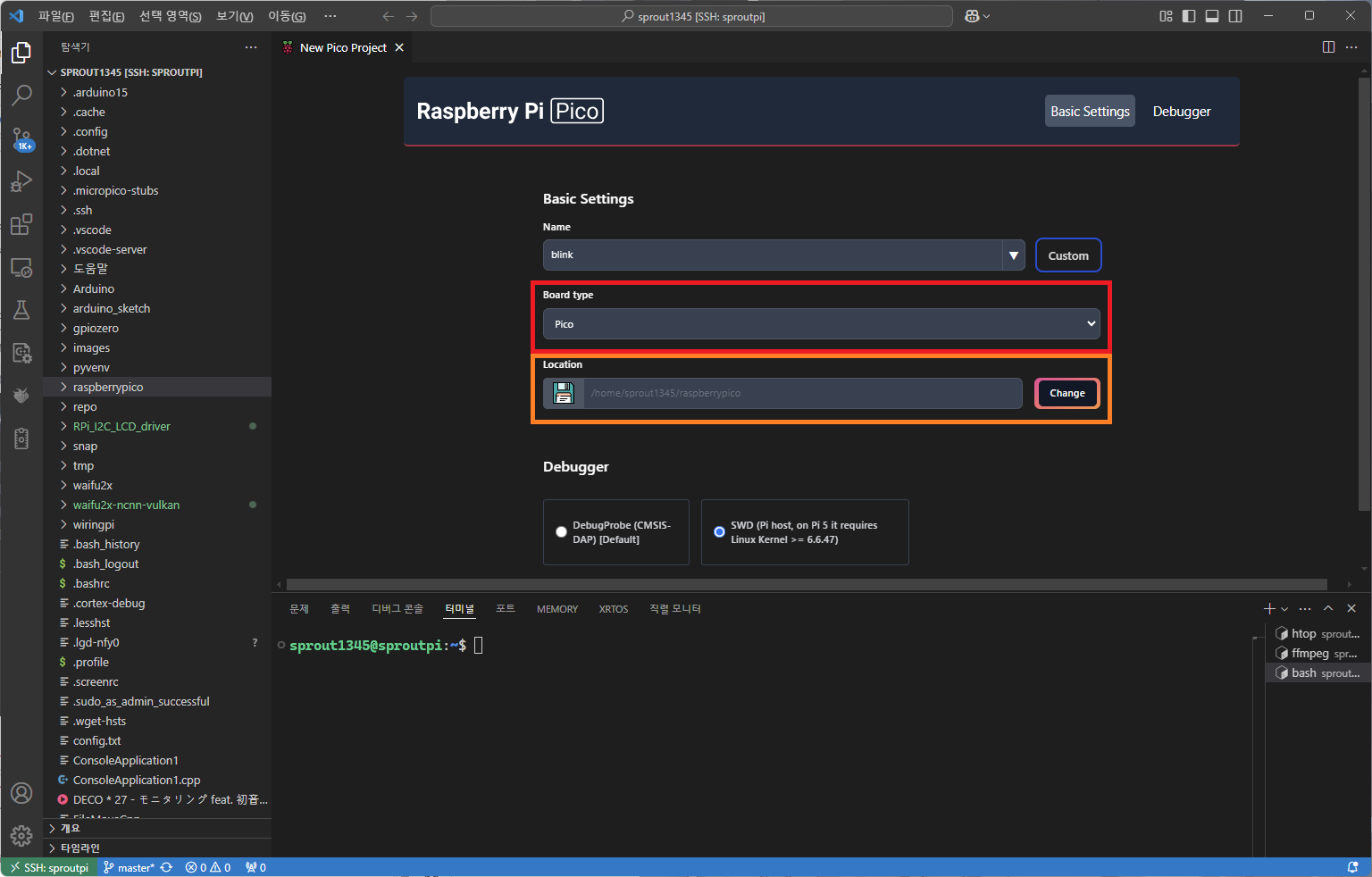
Task: Expand the 타임라인 timeline section
Action: (156, 848)
